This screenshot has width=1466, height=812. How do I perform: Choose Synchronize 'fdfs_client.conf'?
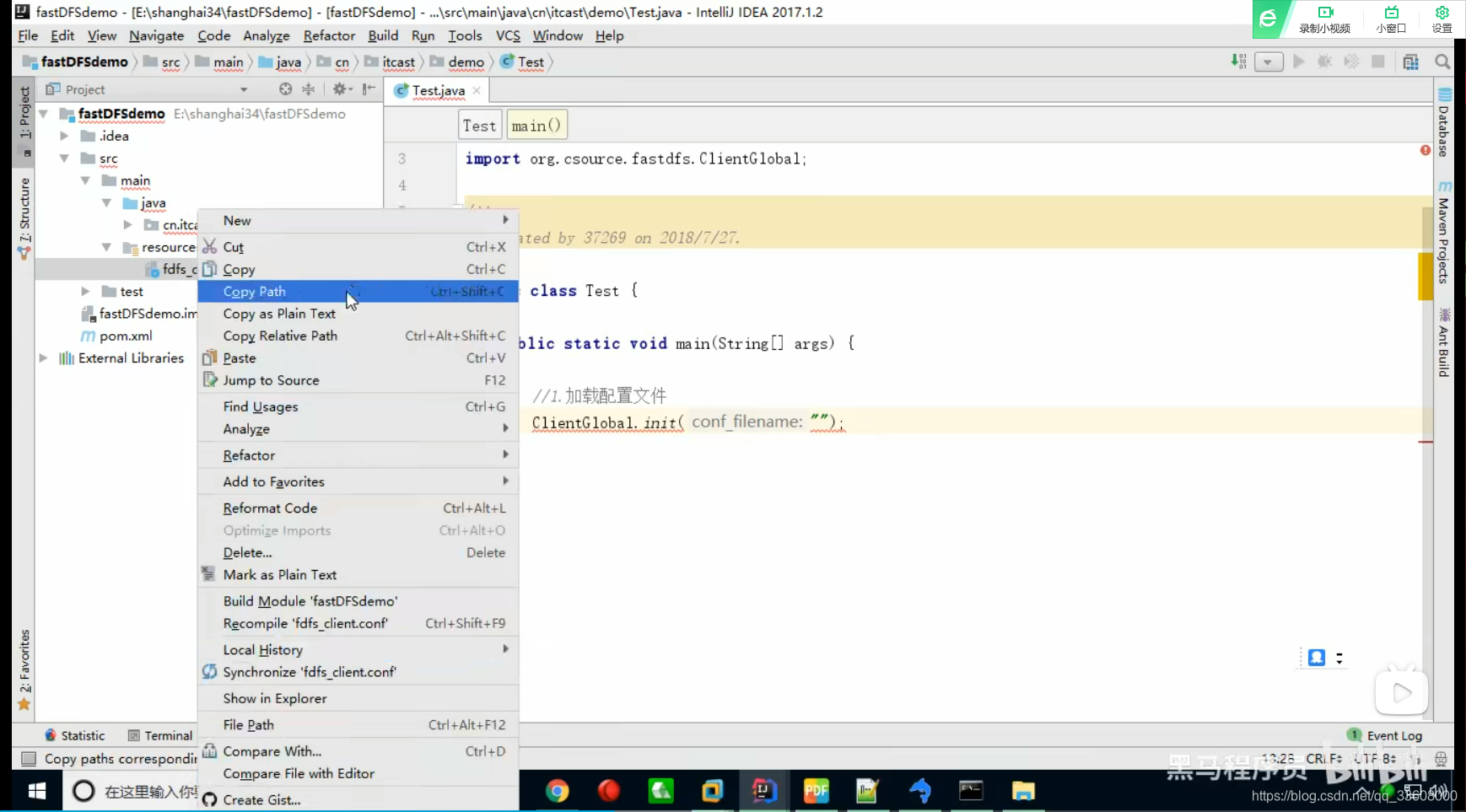point(358,672)
